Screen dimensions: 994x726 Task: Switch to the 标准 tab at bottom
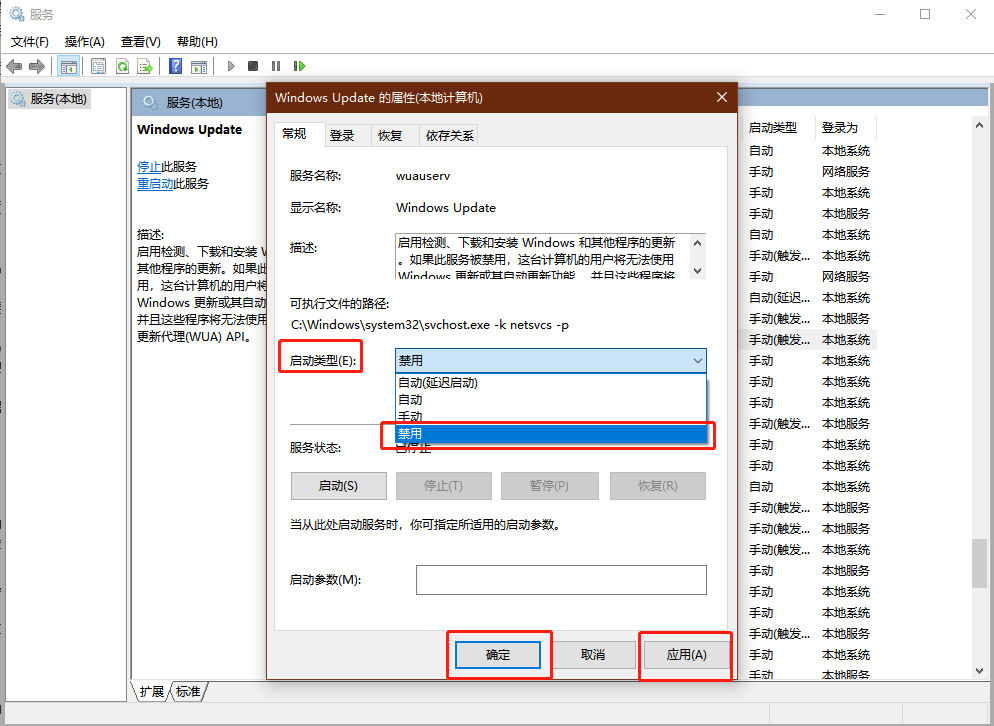[186, 691]
